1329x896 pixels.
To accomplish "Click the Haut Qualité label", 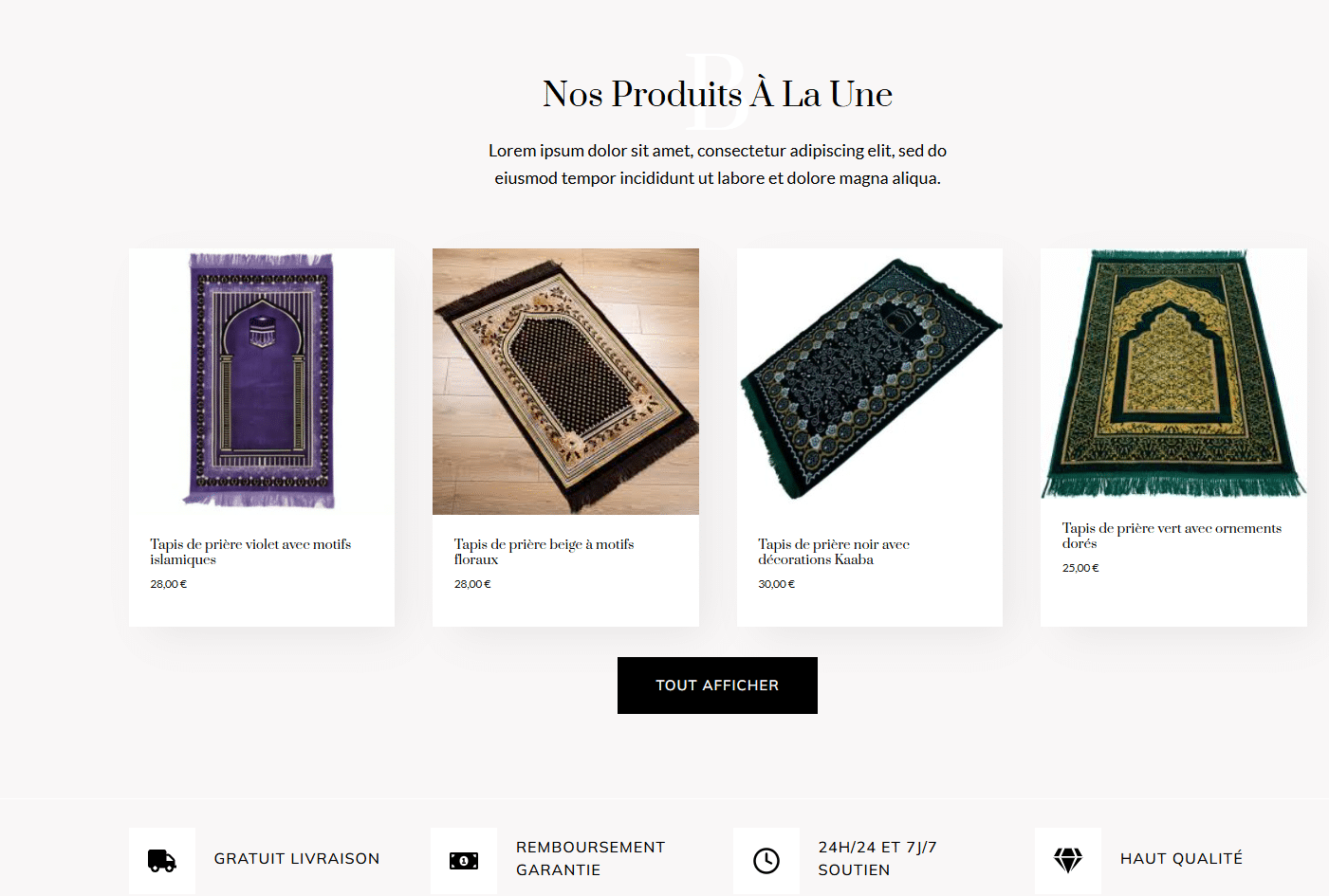I will coord(1181,859).
